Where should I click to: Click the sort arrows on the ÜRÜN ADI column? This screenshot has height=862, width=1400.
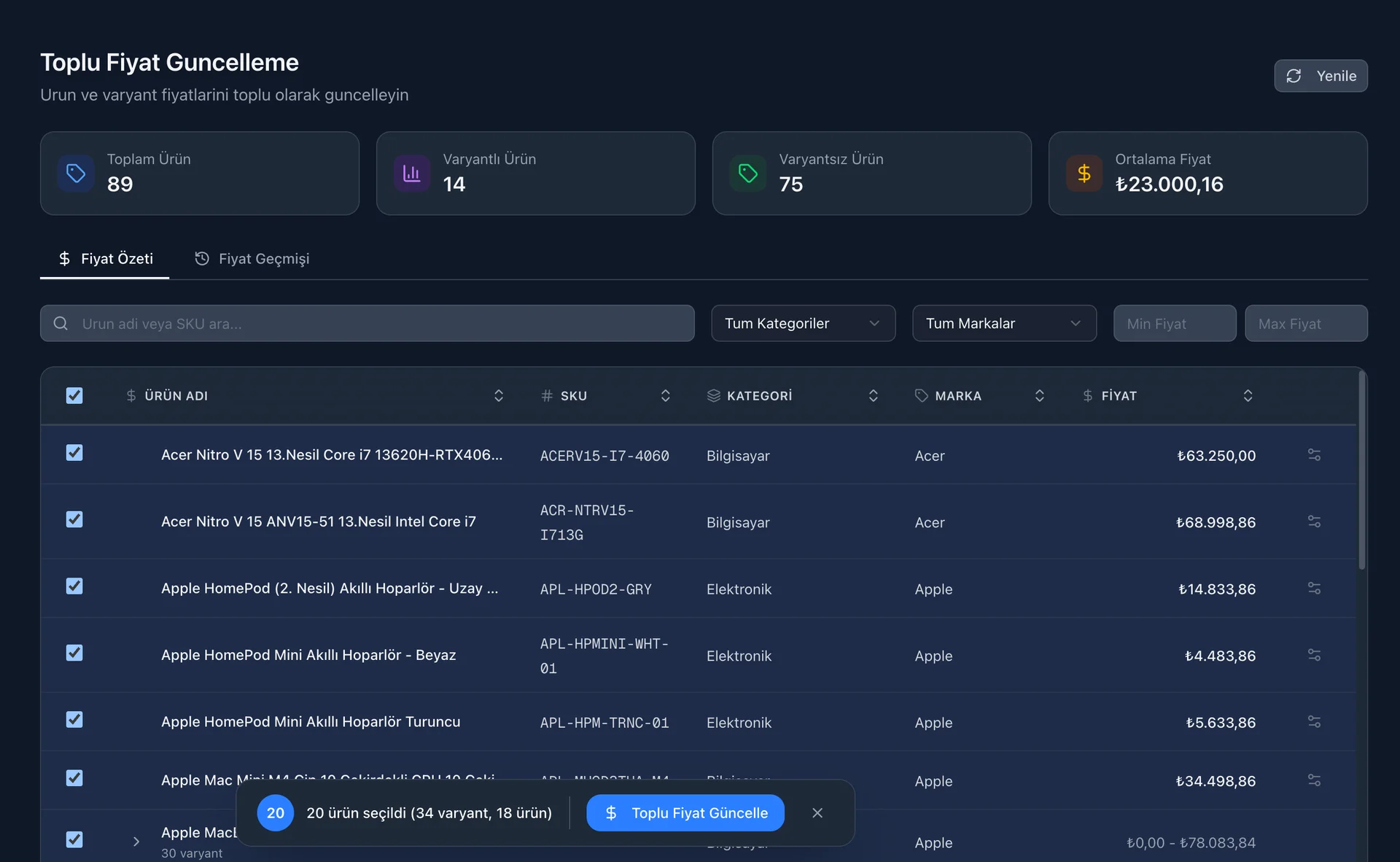(x=499, y=395)
